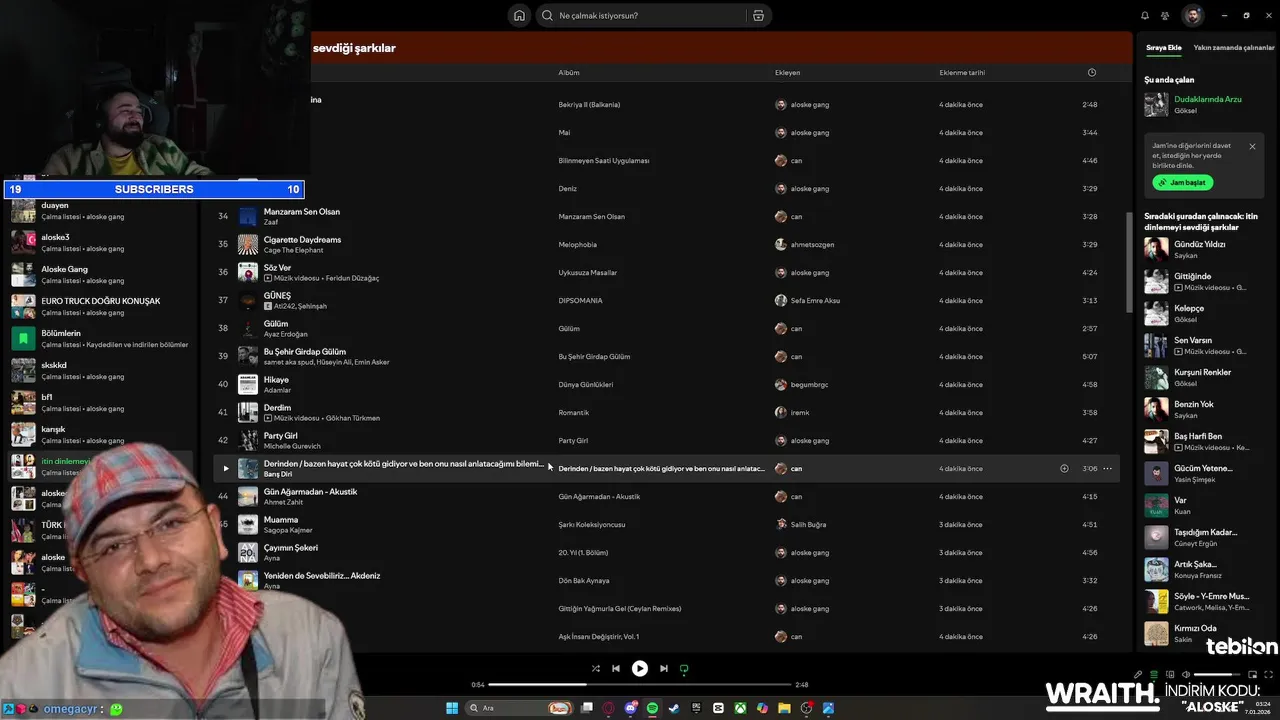Click the search magnifier icon
Viewport: 1280px width, 720px height.
coord(547,15)
